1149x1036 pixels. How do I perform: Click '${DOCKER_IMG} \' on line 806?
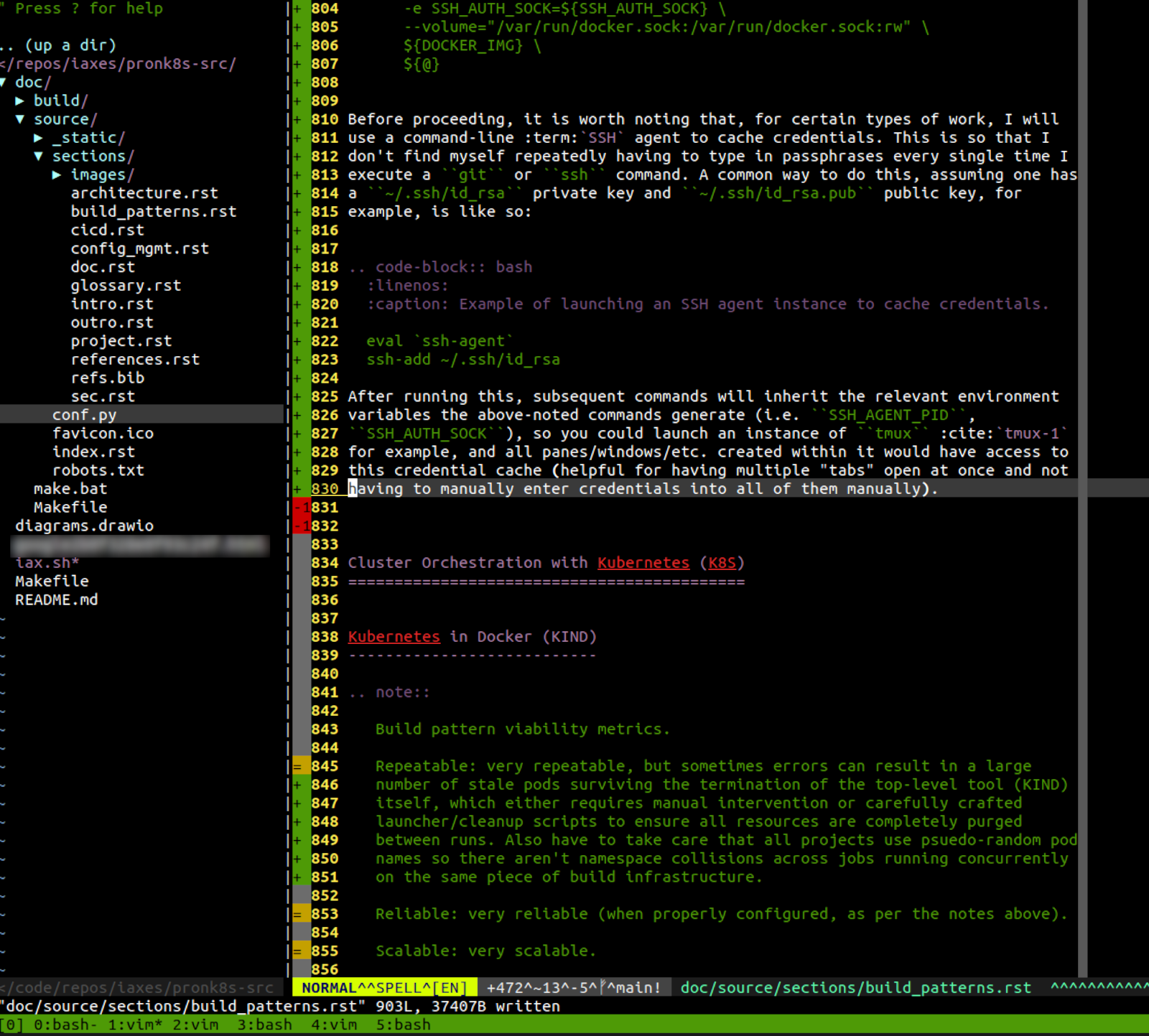point(473,45)
